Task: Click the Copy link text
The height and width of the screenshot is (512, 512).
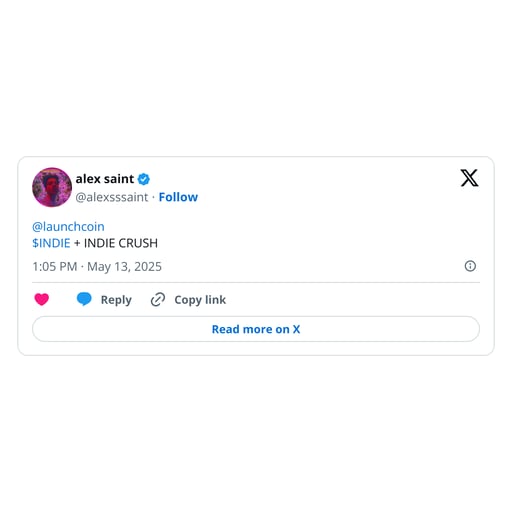Action: (200, 300)
